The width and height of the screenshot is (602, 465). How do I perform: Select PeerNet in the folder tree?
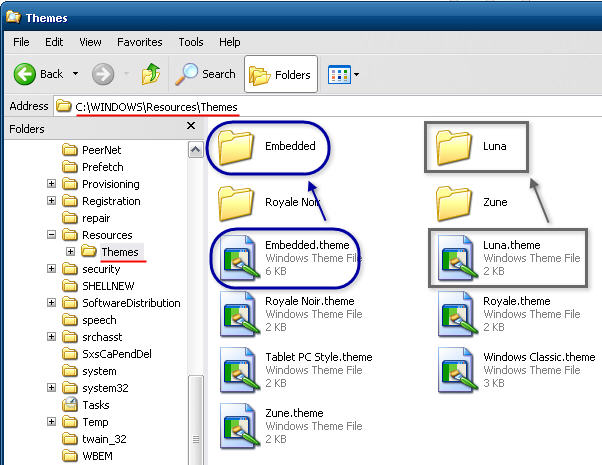101,150
